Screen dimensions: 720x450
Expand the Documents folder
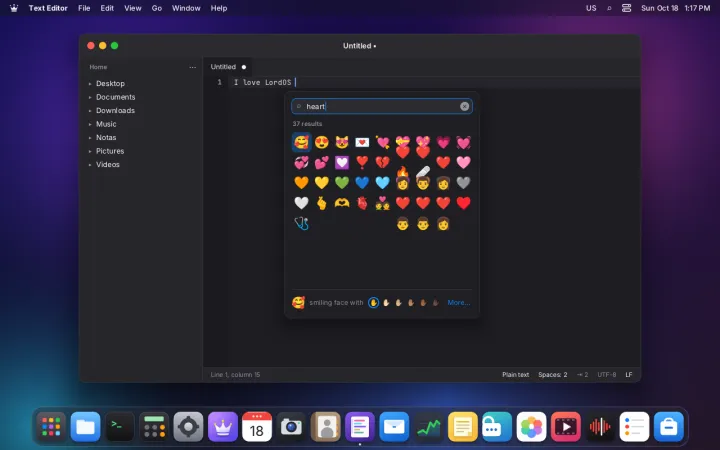(90, 97)
